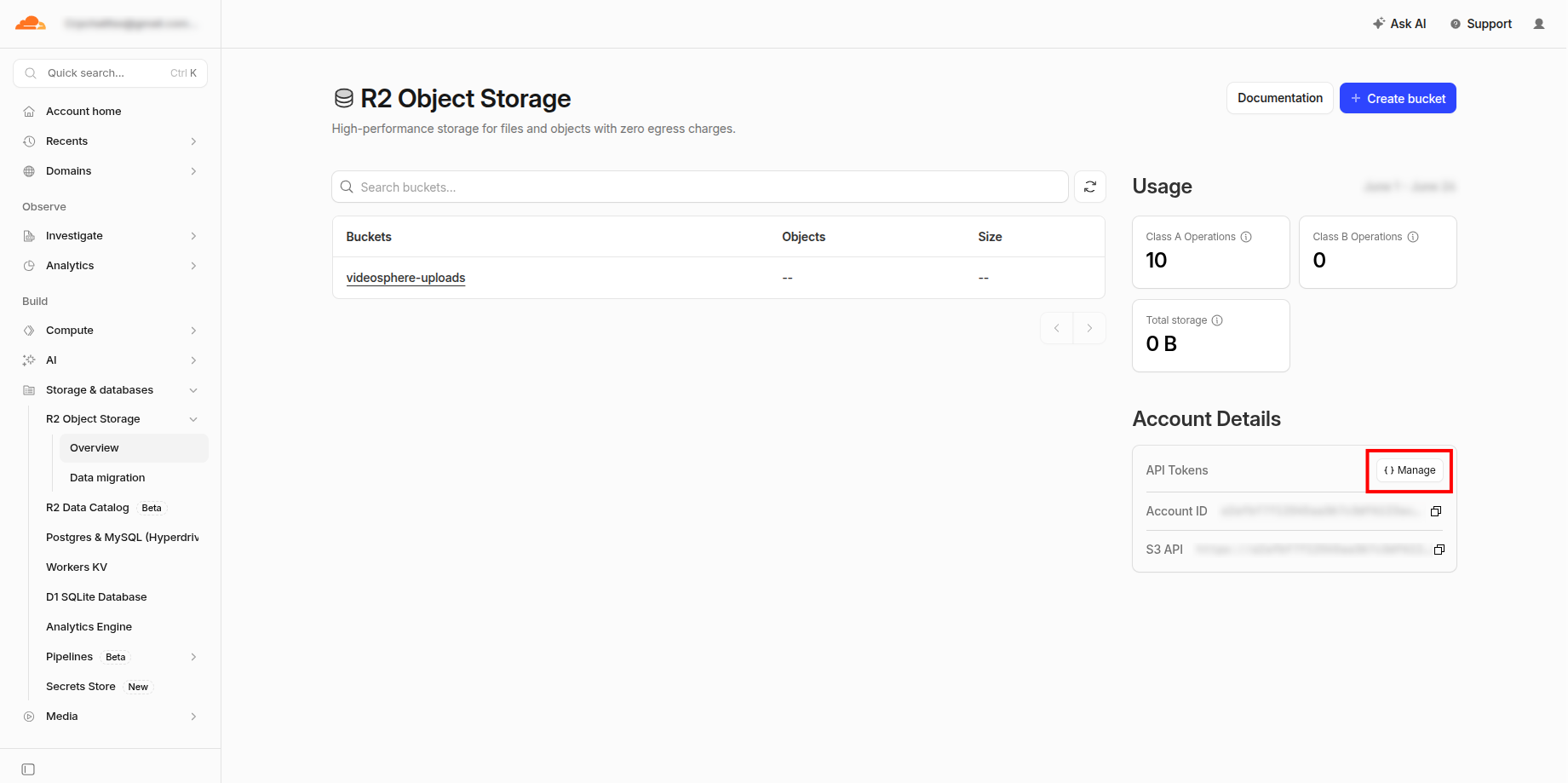This screenshot has width=1568, height=783.
Task: Open R2 Data Catalog
Action: tap(88, 508)
